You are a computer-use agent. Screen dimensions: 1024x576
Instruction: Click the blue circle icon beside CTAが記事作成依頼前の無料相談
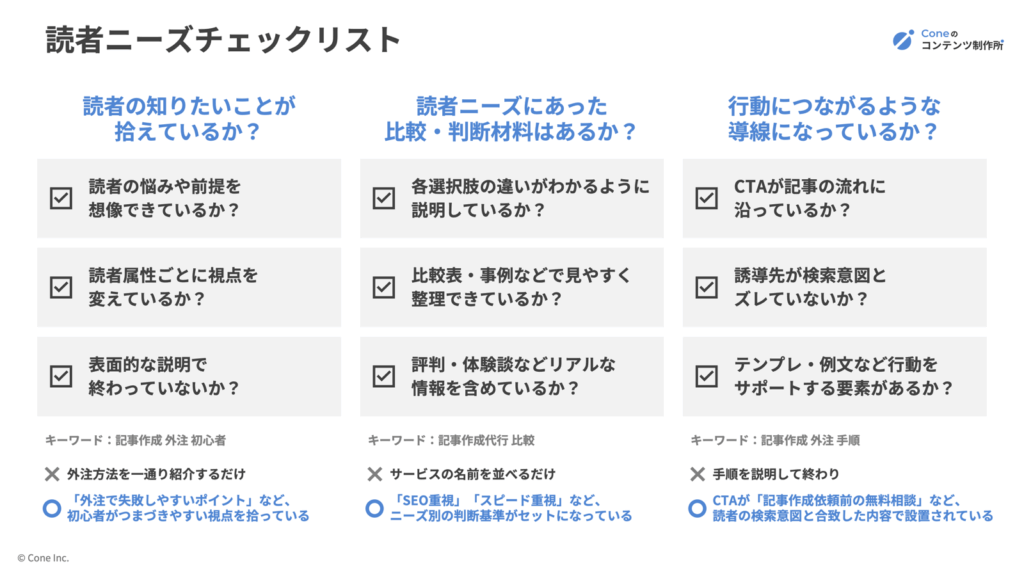coord(697,508)
